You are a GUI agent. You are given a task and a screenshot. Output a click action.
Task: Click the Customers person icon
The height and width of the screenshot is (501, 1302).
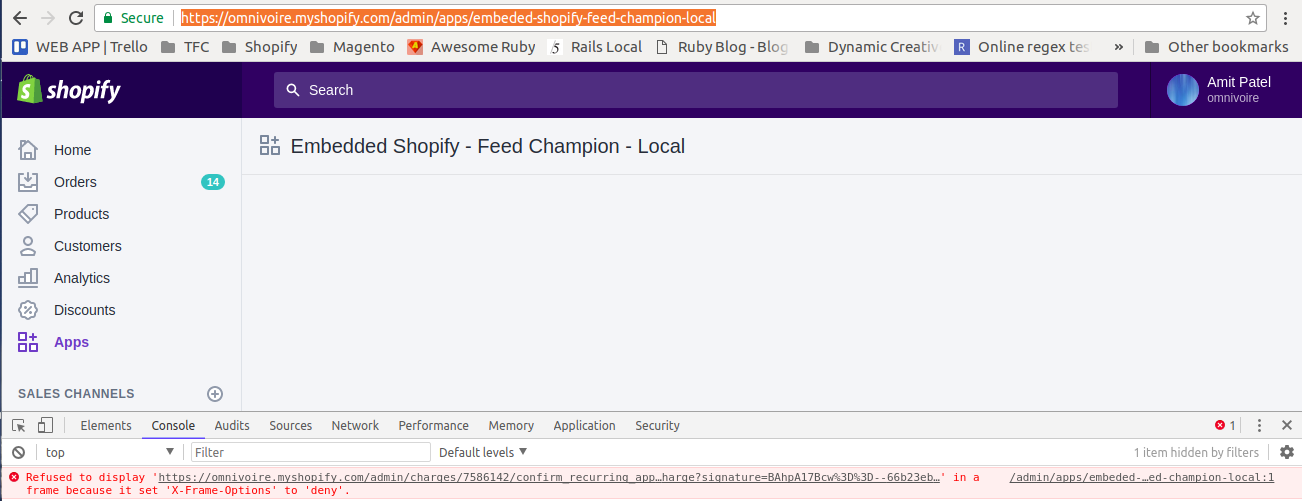pos(28,246)
